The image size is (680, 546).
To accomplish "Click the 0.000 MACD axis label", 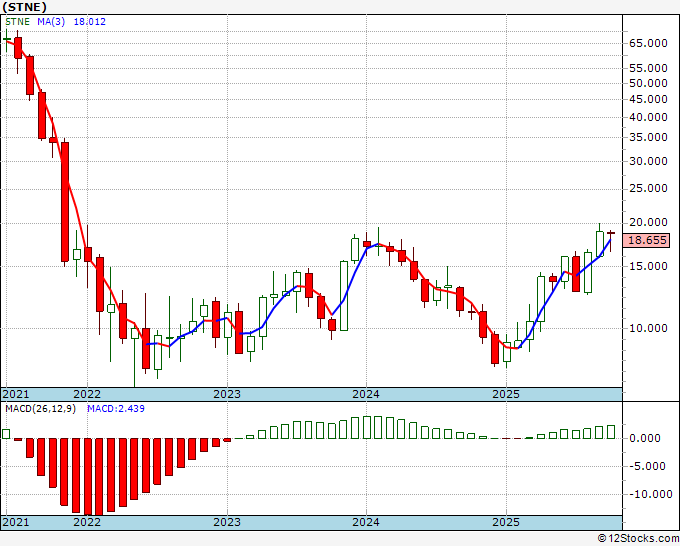I will 645,438.
